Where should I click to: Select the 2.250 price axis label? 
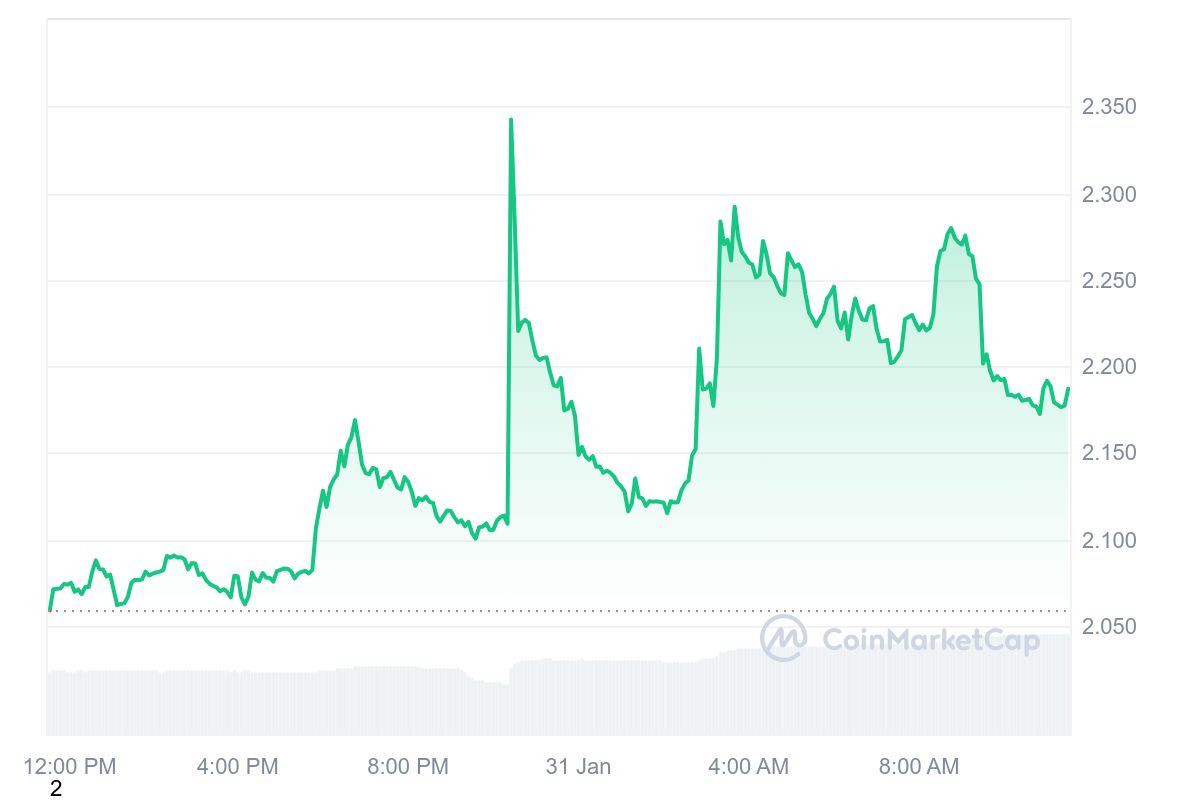click(1108, 281)
